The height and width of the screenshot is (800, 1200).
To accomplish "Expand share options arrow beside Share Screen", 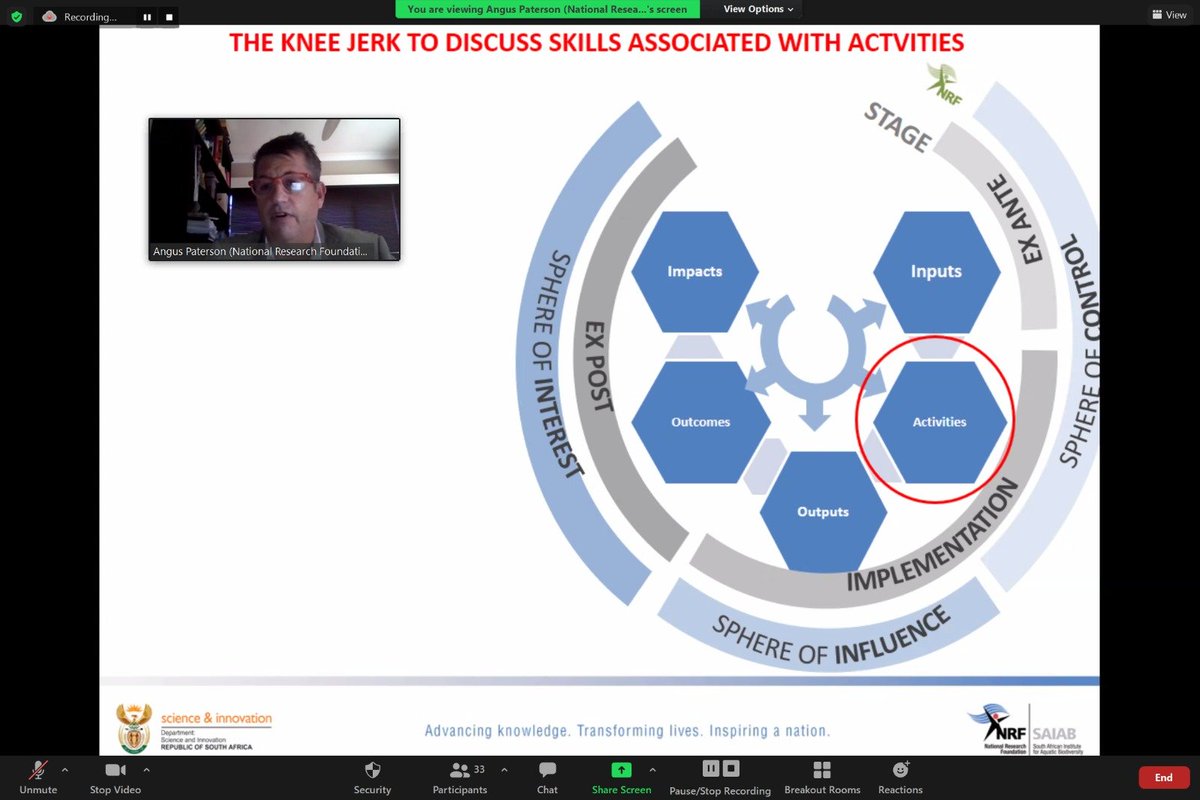I will [653, 770].
